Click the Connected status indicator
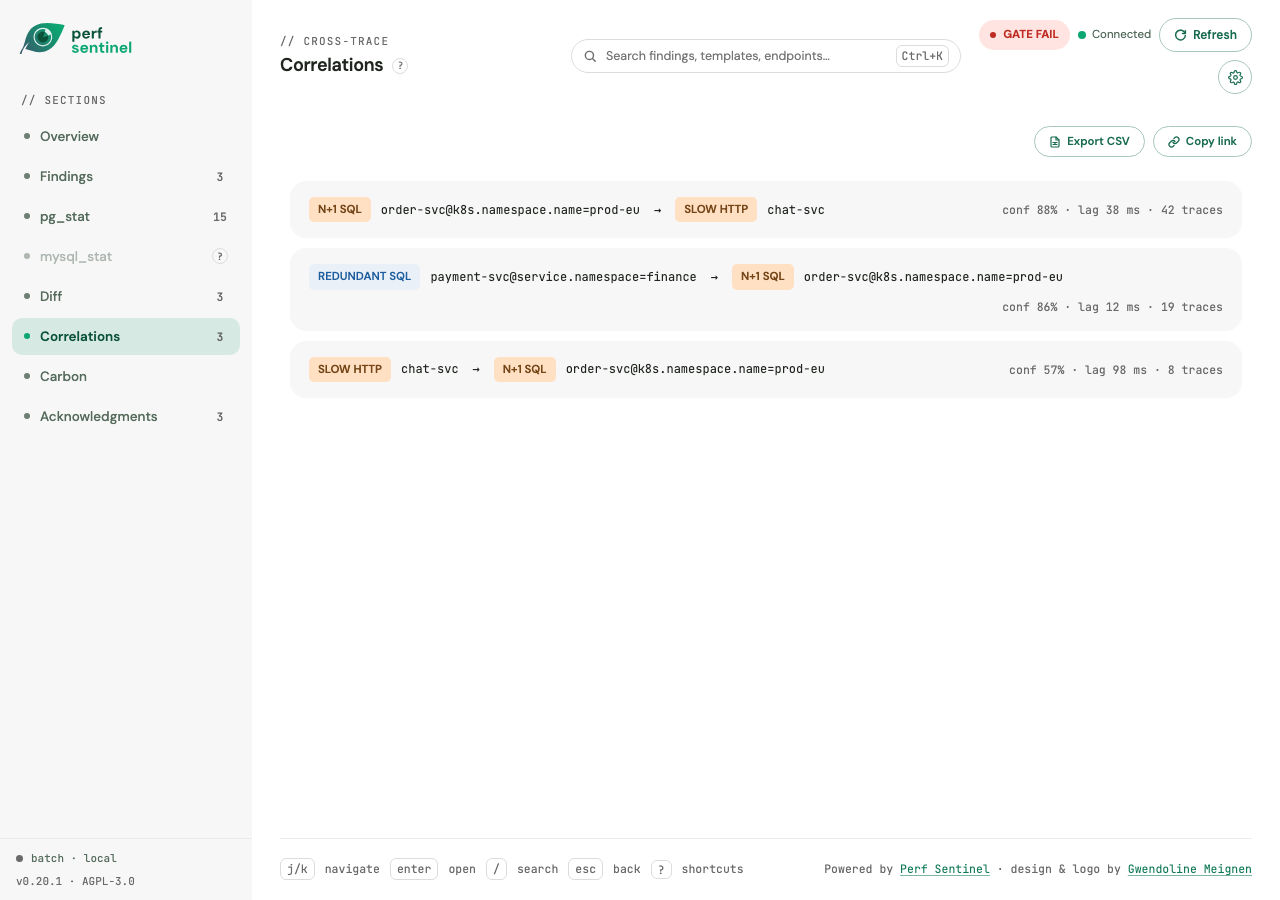This screenshot has height=900, width=1280. (x=1114, y=35)
